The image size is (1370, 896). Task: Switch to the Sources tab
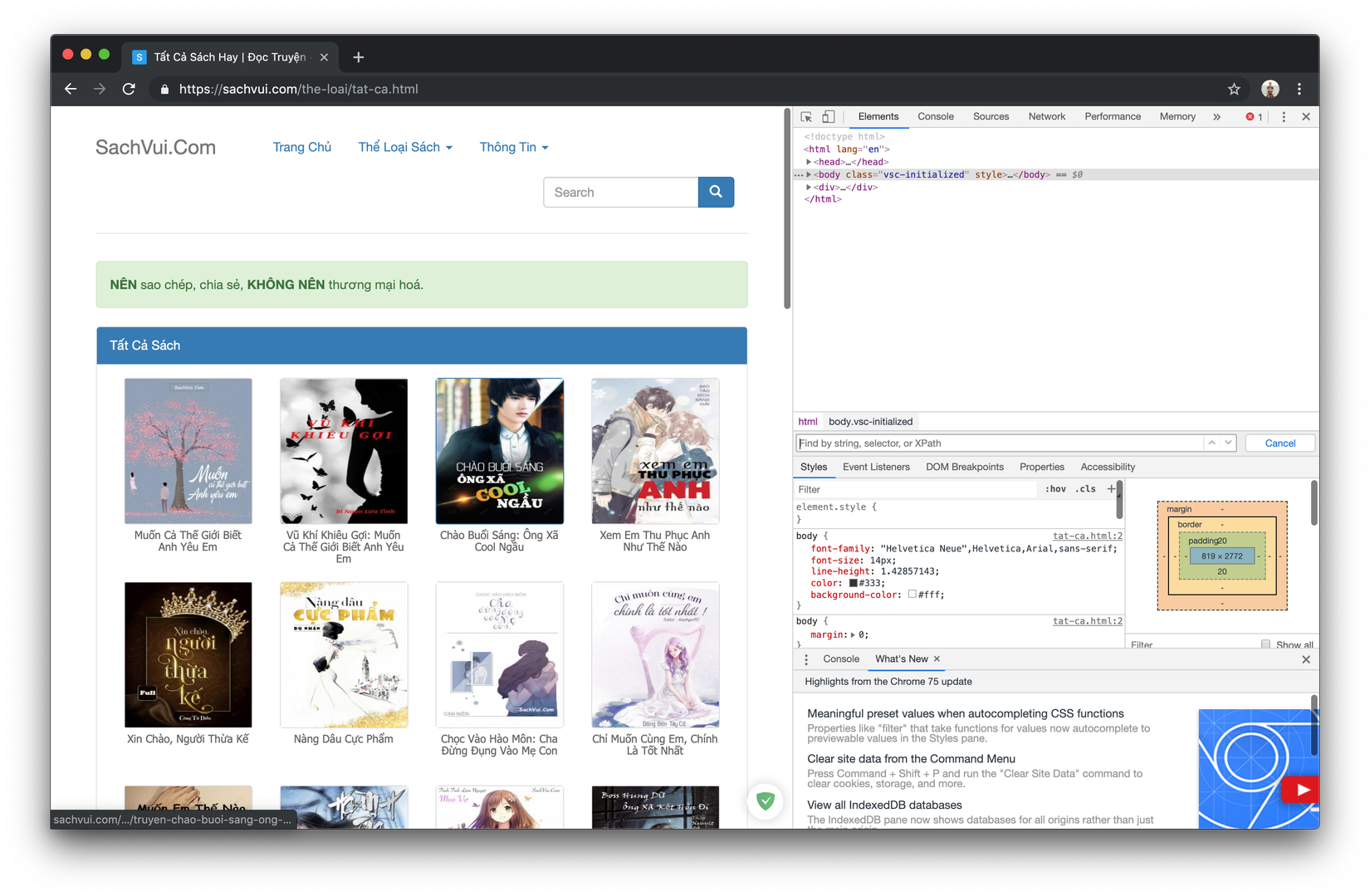(x=991, y=117)
